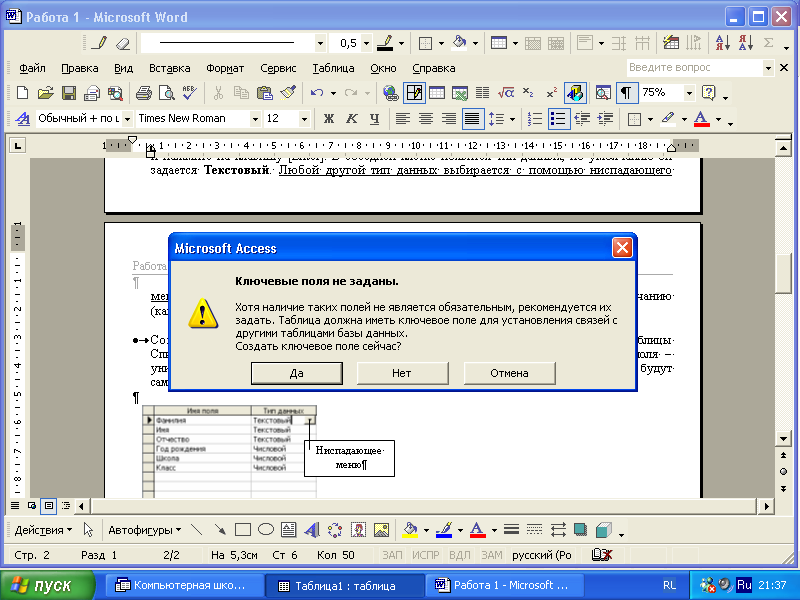The image size is (800, 600).
Task: Click the Undo arrow icon
Action: tap(317, 93)
